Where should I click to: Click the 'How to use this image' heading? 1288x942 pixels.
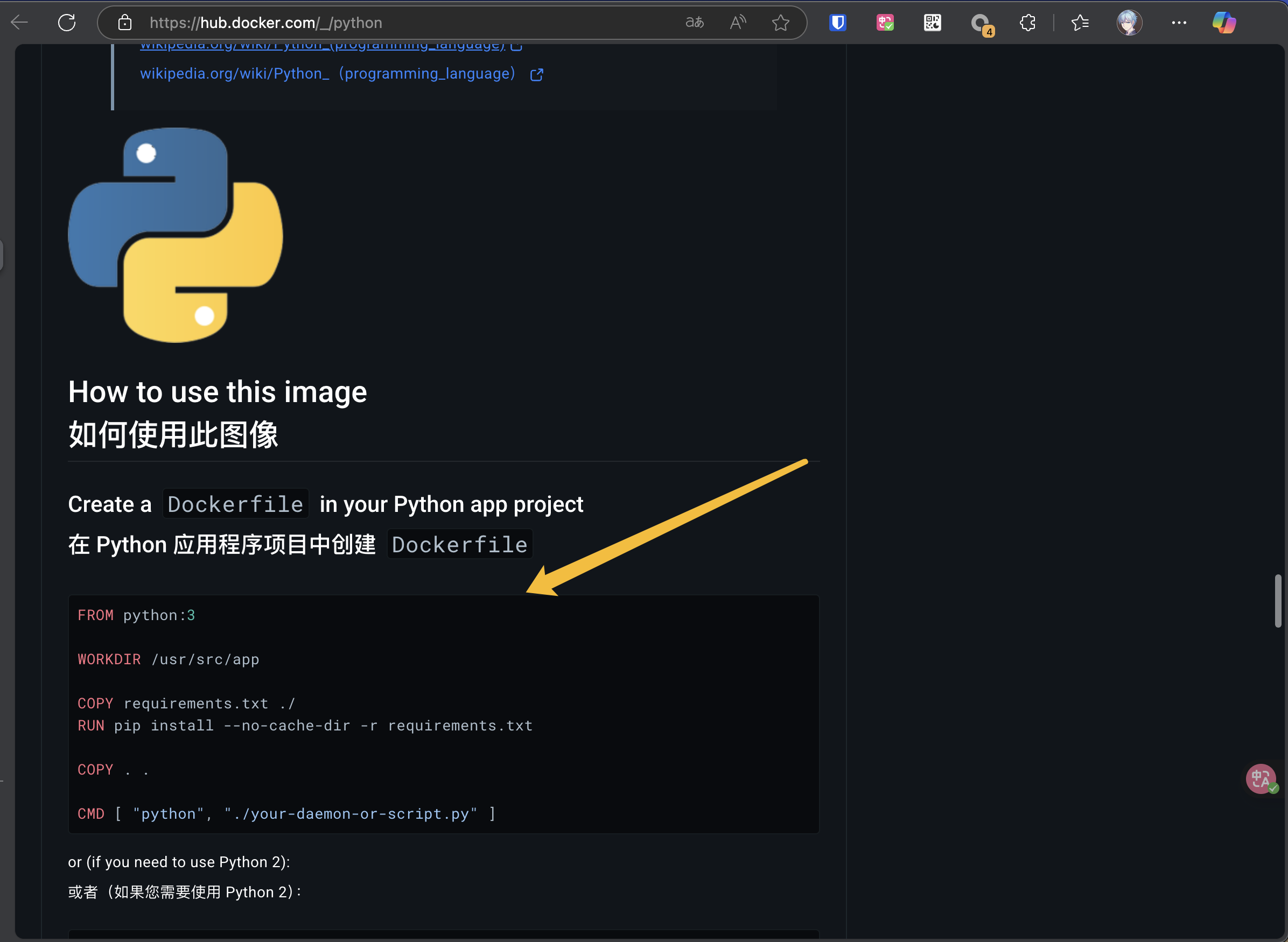tap(218, 392)
